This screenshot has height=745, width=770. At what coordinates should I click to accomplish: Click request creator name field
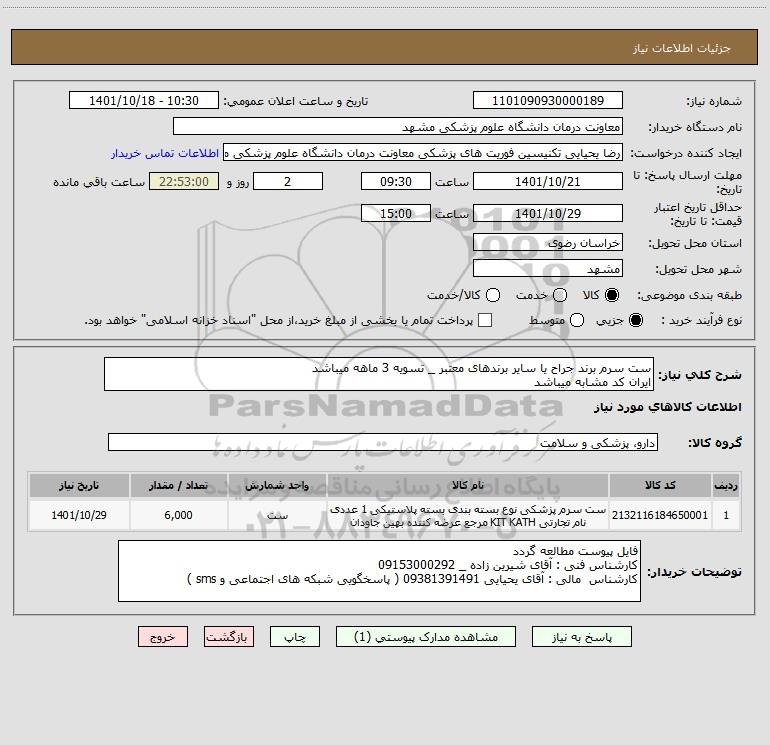coord(423,152)
